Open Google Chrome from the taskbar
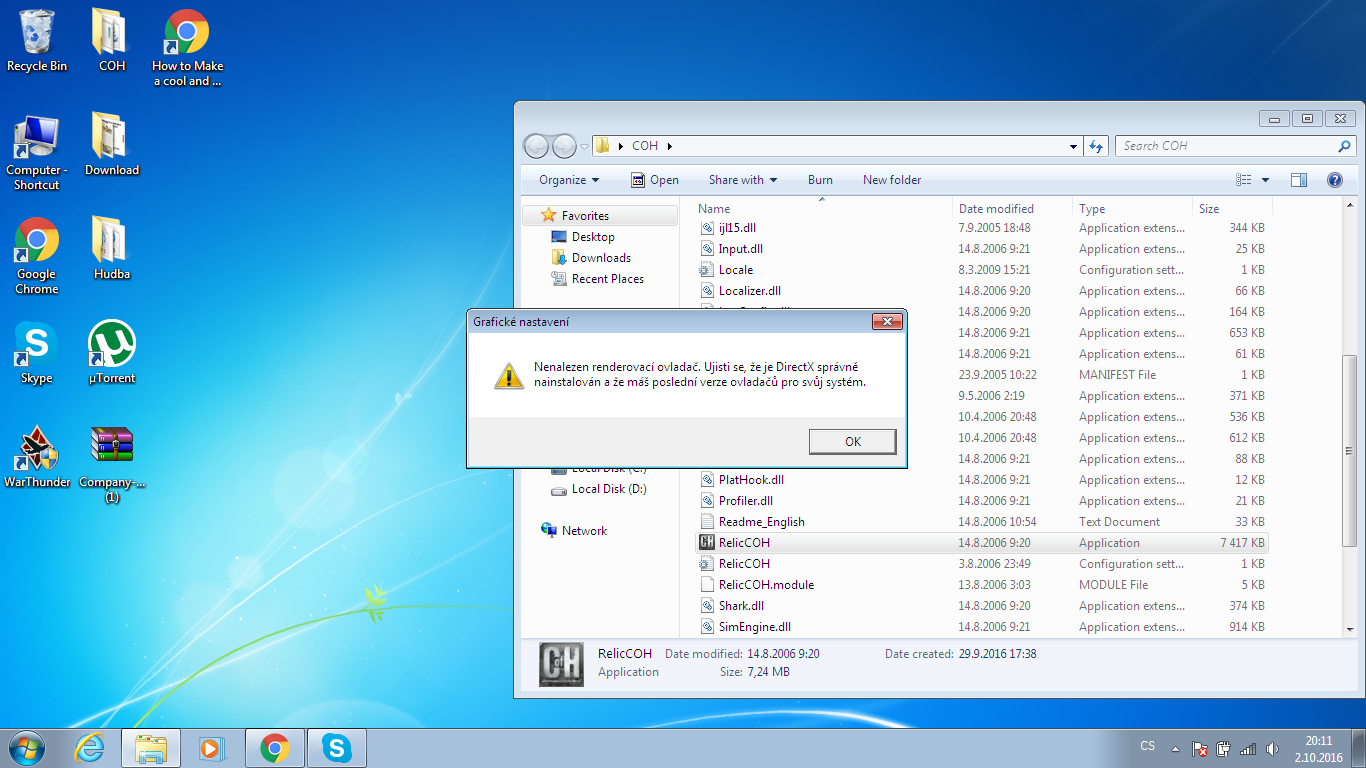Screen dimensions: 1366x768 tap(275, 748)
